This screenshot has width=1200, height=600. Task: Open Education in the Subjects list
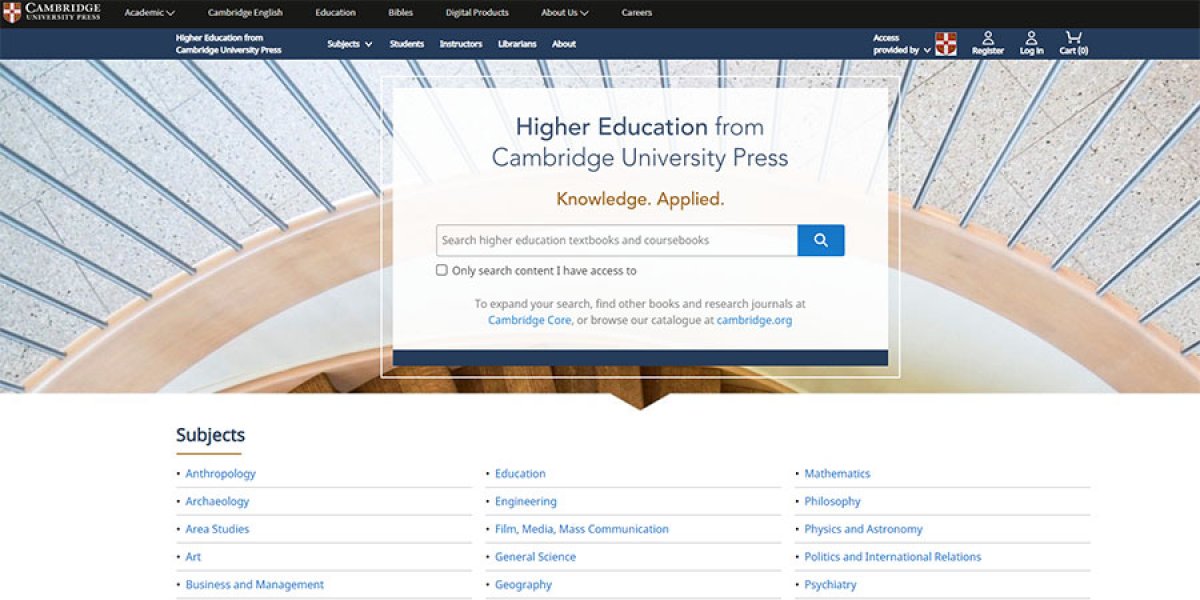[520, 473]
